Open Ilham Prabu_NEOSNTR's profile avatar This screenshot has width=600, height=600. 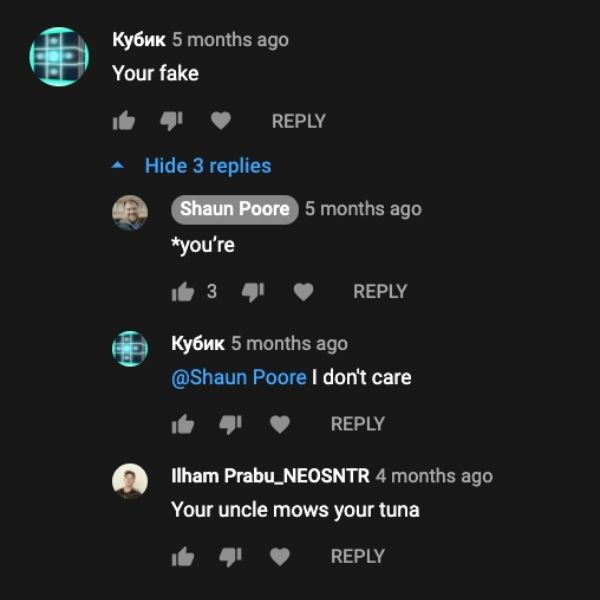coord(130,481)
